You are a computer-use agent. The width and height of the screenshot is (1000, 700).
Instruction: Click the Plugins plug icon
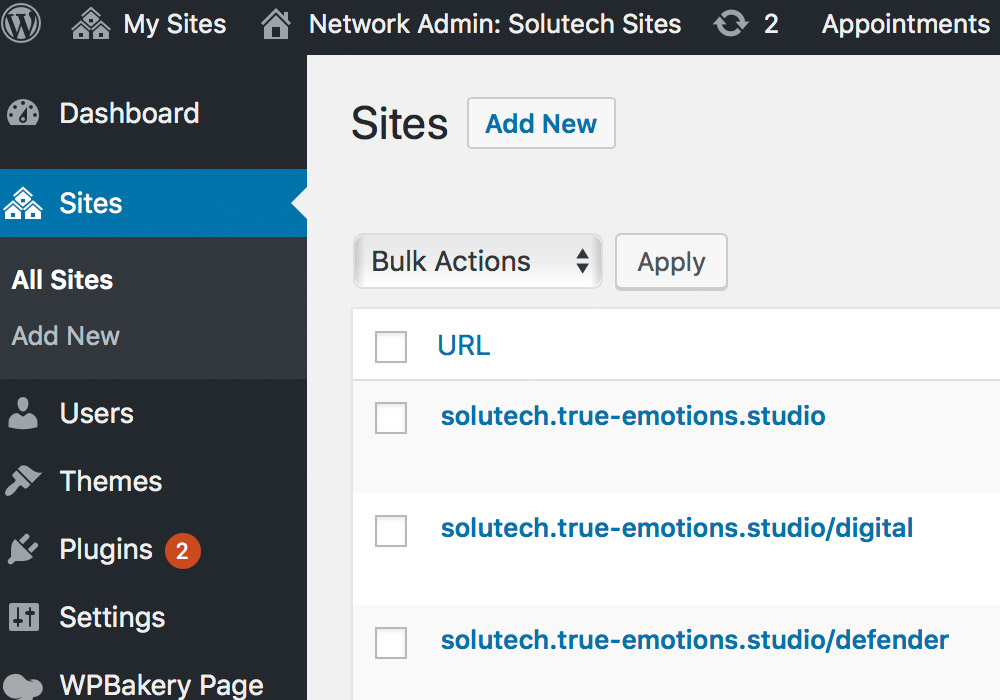click(23, 549)
